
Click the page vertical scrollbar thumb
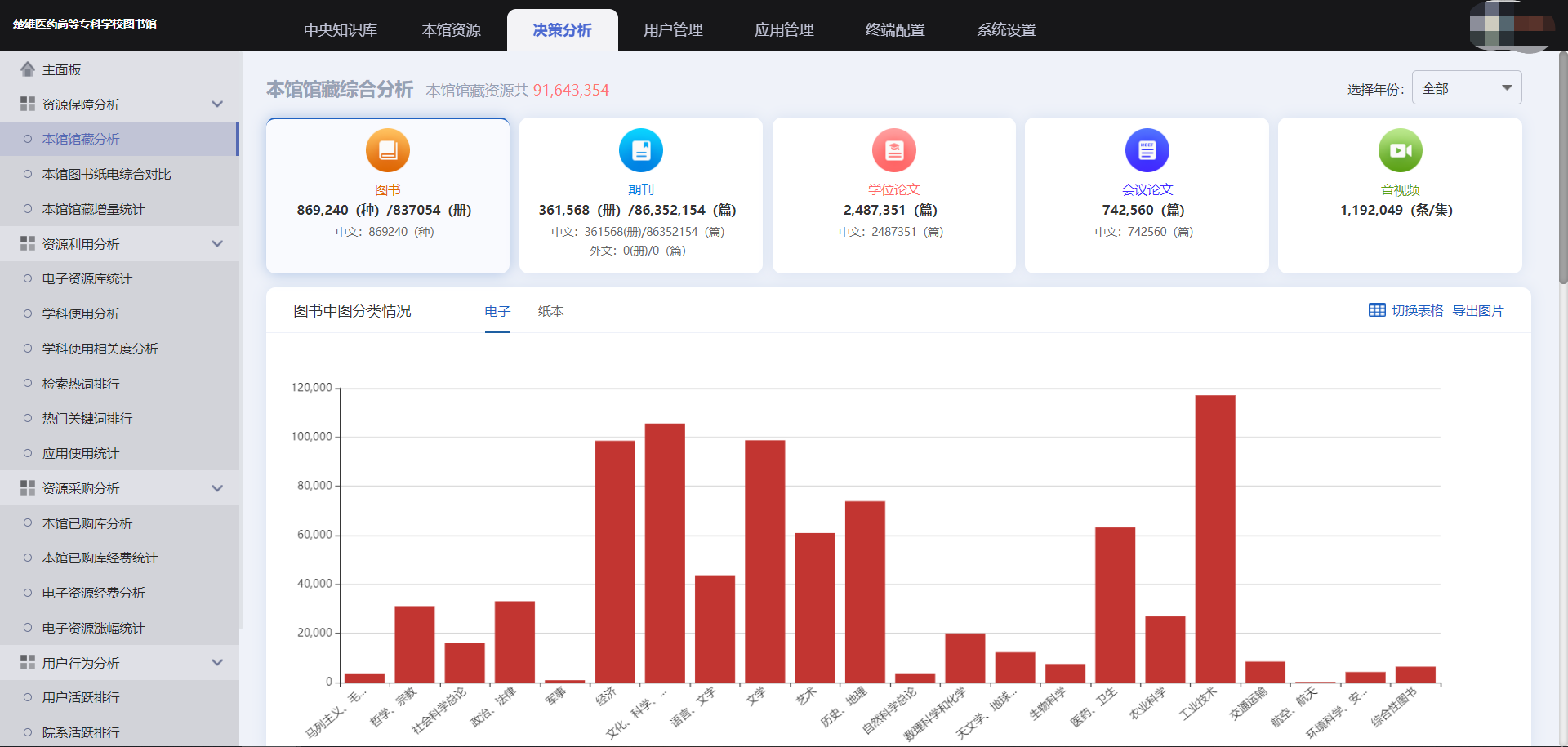1562,167
